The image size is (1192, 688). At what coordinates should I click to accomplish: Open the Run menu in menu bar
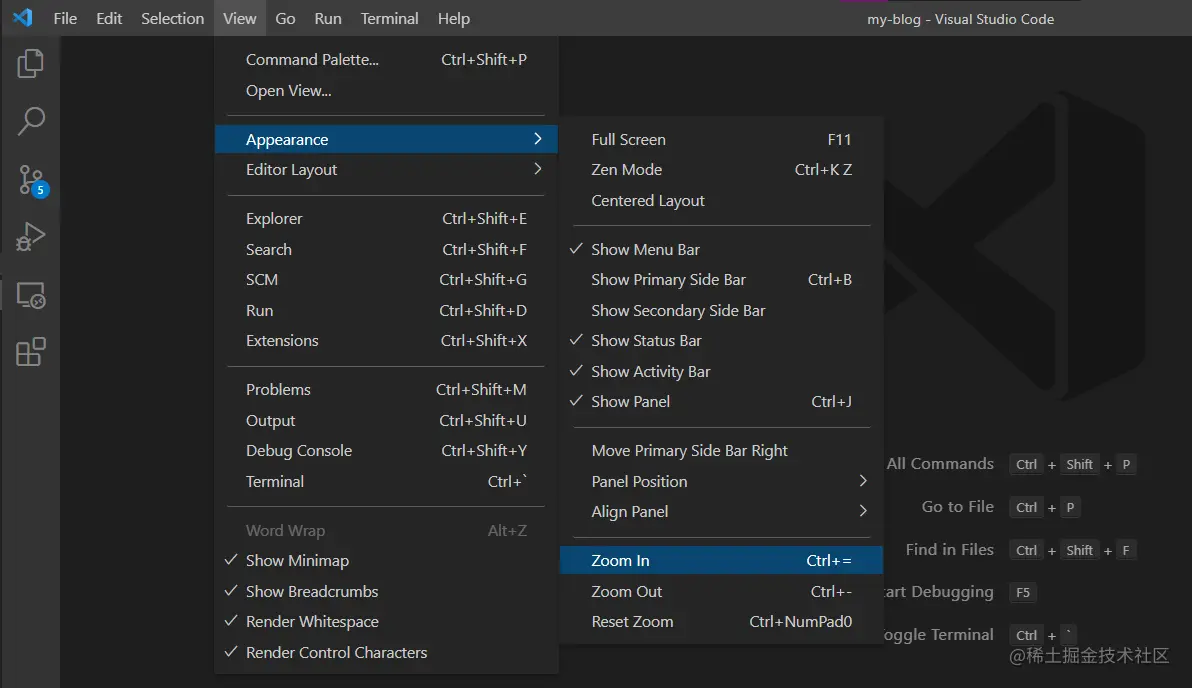pyautogui.click(x=328, y=18)
